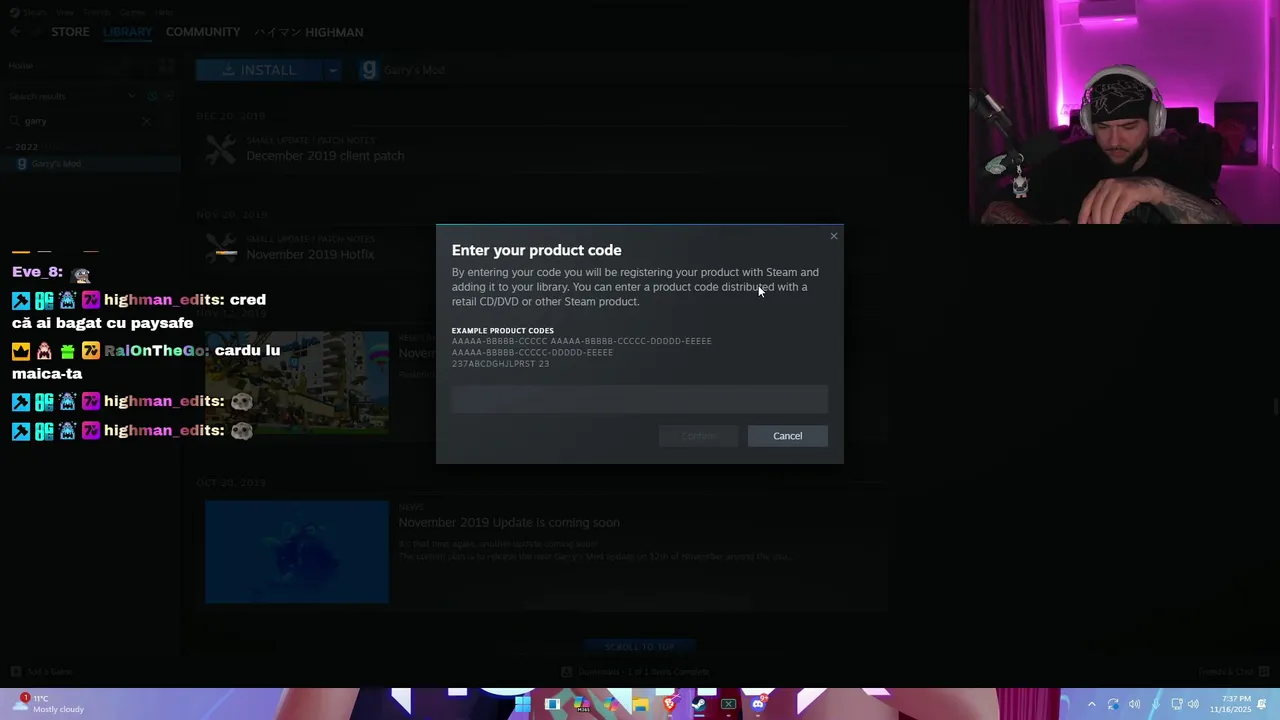Show hidden tray icons chevron

pos(1092,704)
